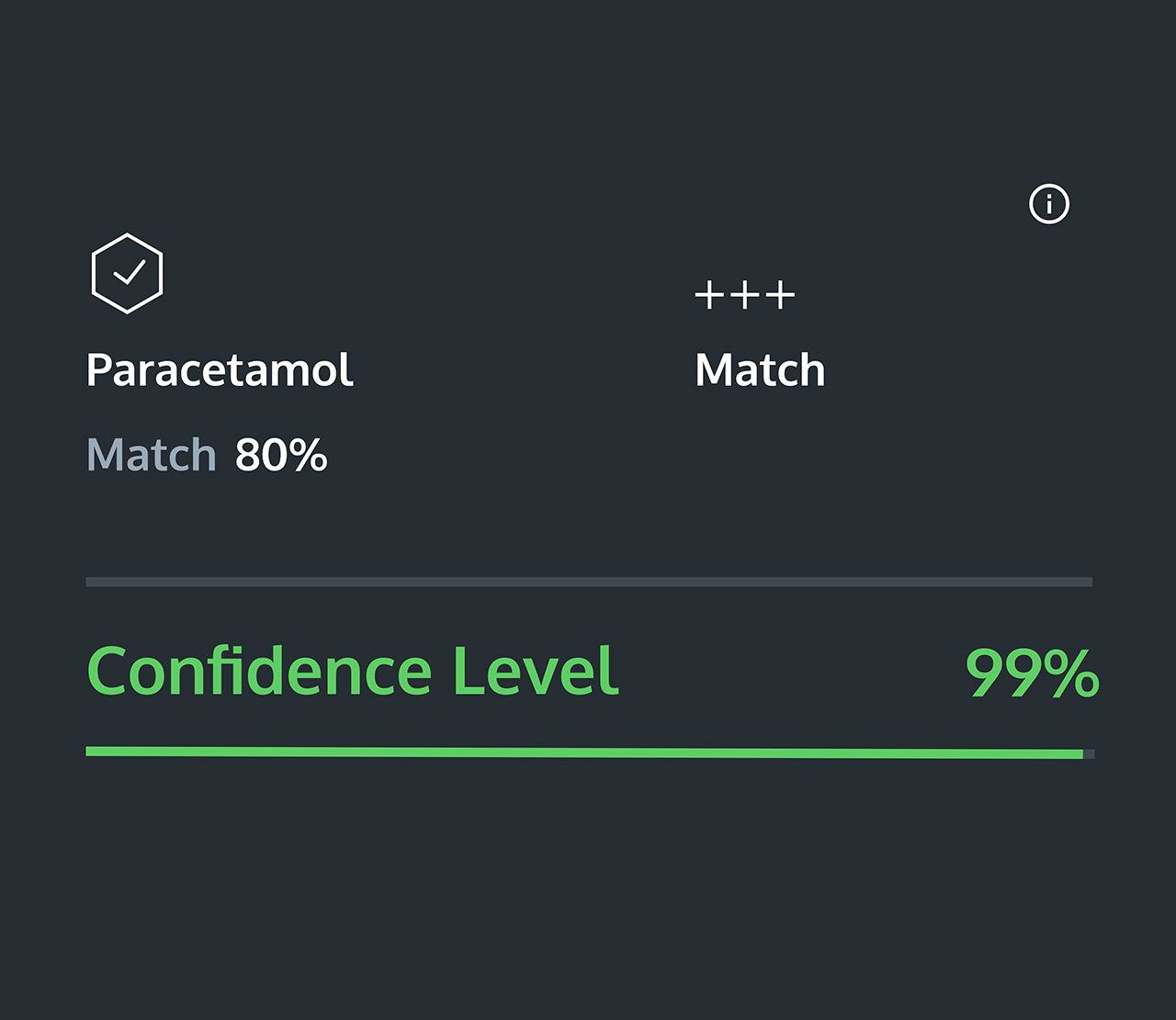
Task: Click the white Match heading under the plus signs
Action: (x=760, y=370)
